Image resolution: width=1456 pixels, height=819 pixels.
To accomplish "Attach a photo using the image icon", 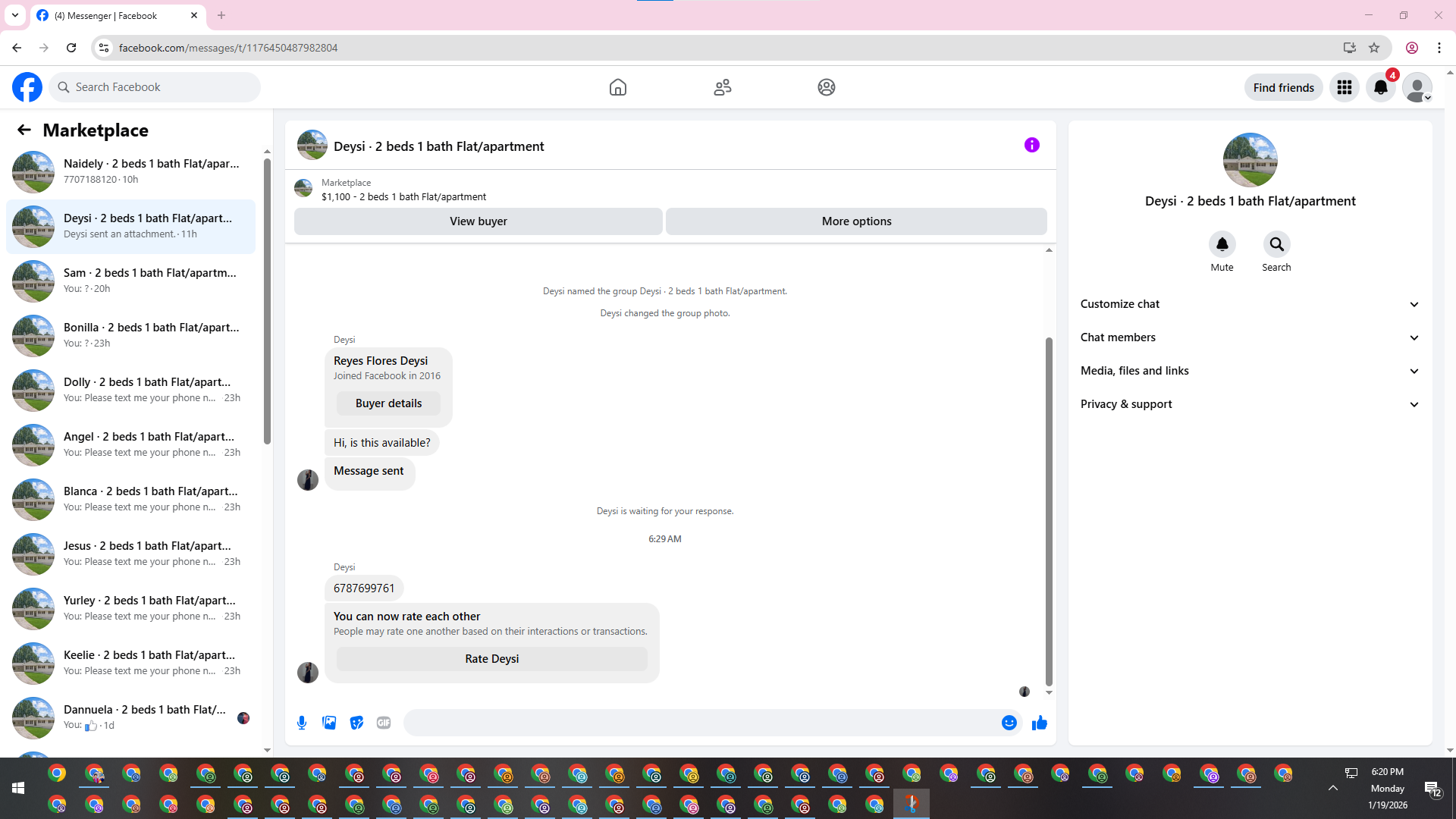I will (329, 723).
